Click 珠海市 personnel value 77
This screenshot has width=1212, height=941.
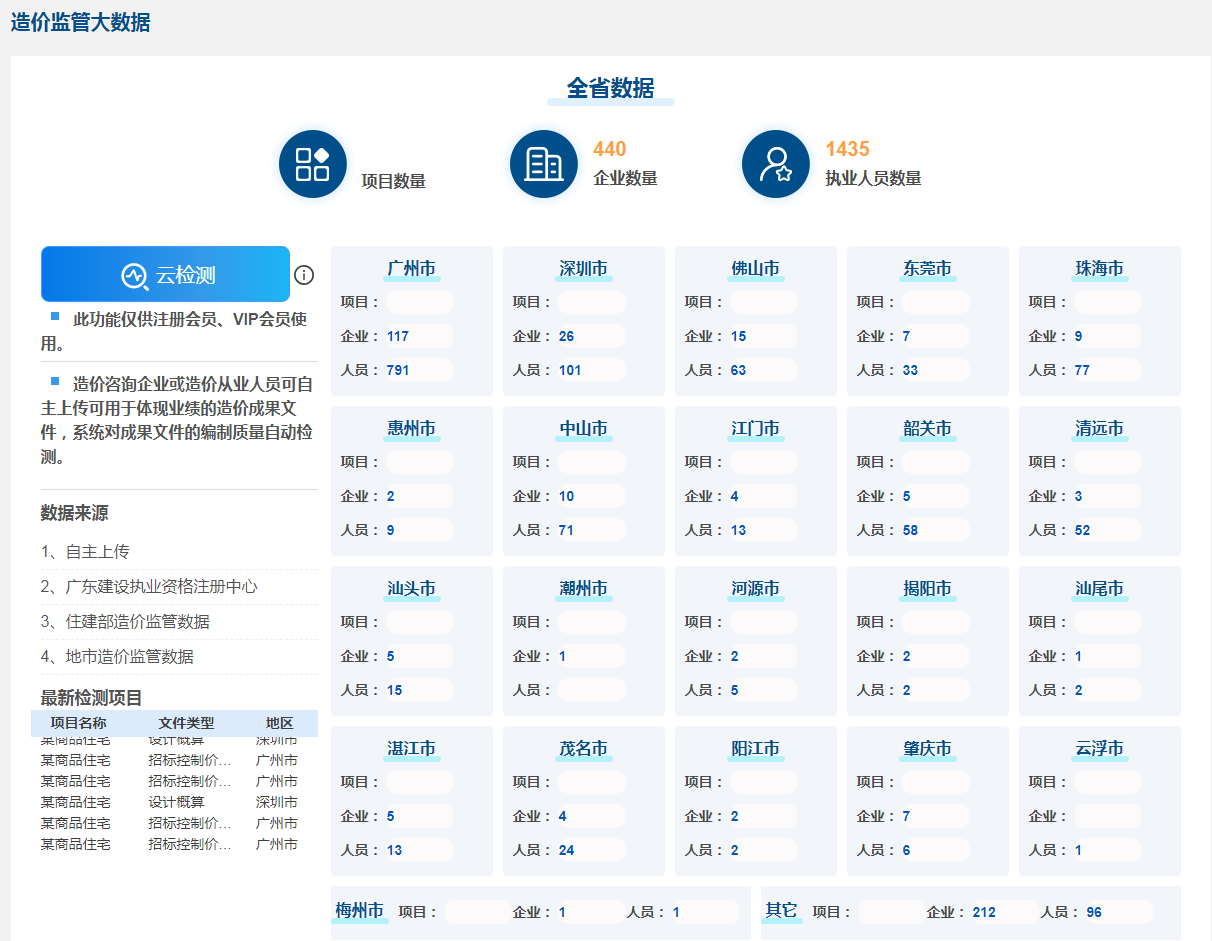click(1082, 370)
